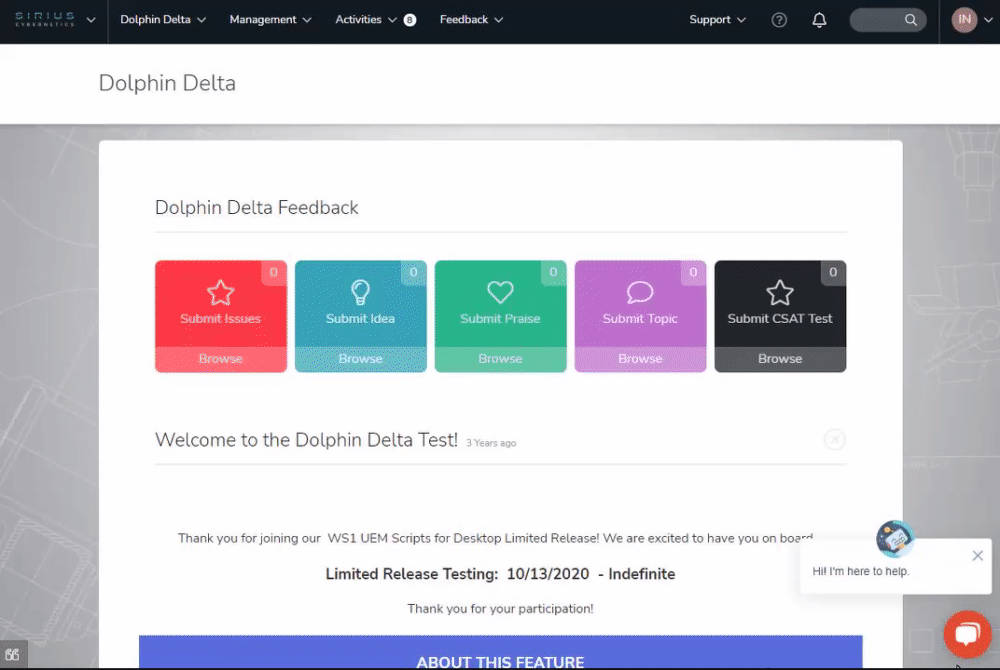Screen dimensions: 1000x670
Task: Click the Submit Idea lightbulb icon
Action: click(360, 293)
